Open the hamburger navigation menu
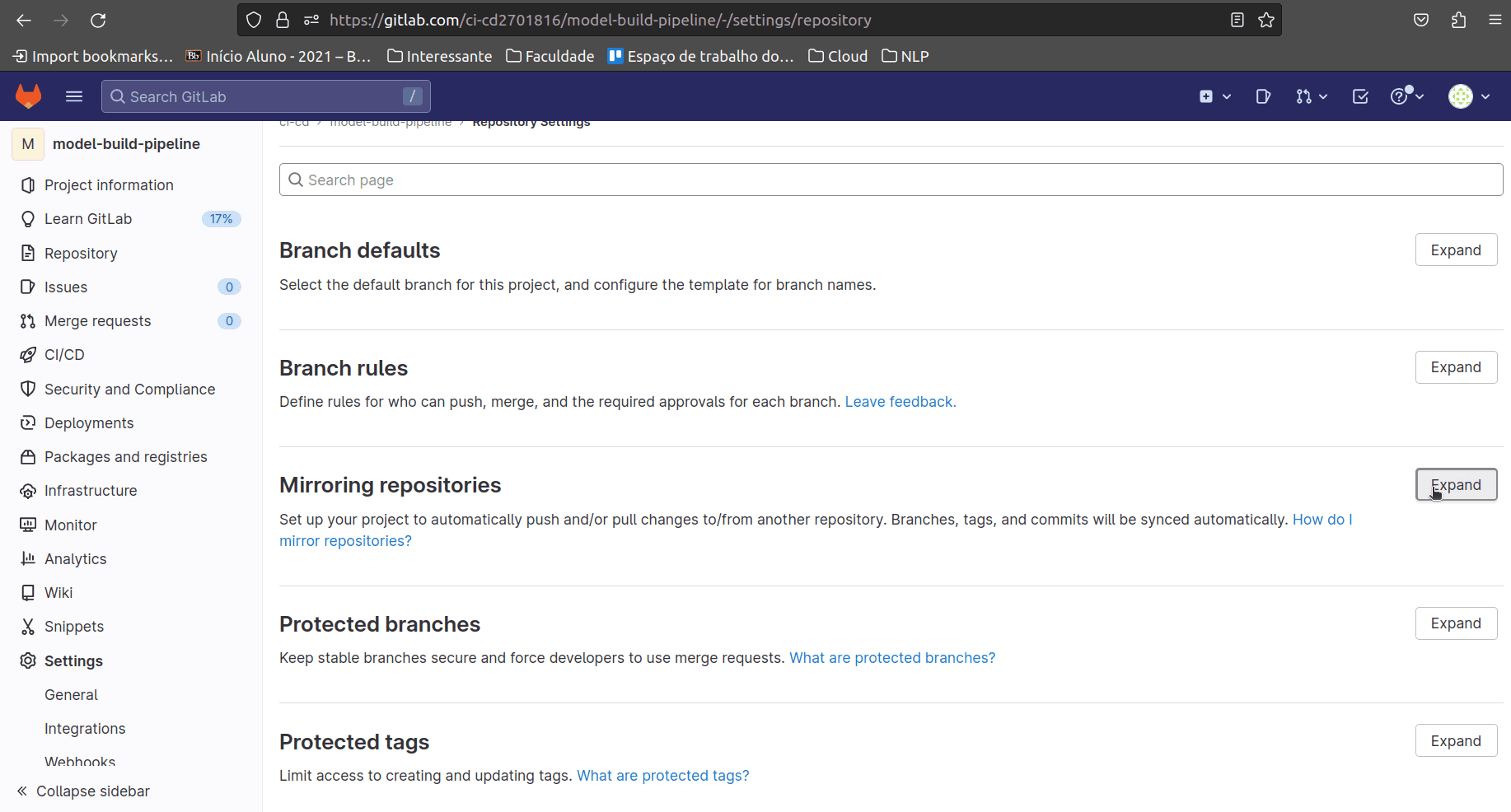 click(x=74, y=96)
